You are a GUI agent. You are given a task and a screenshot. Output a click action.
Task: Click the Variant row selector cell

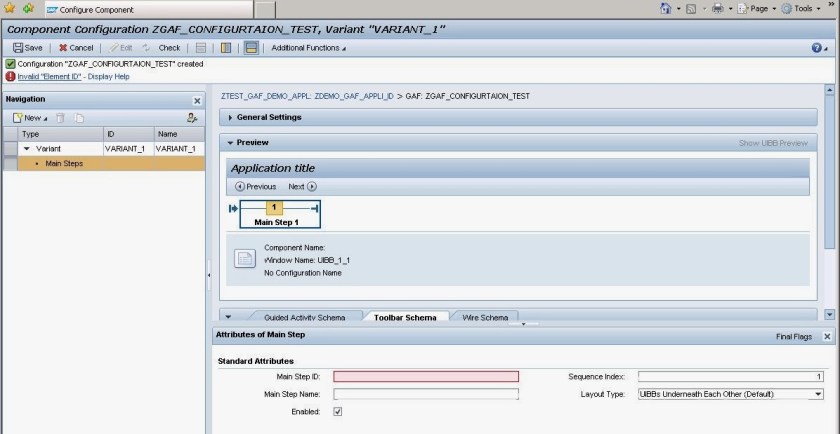[x=10, y=149]
